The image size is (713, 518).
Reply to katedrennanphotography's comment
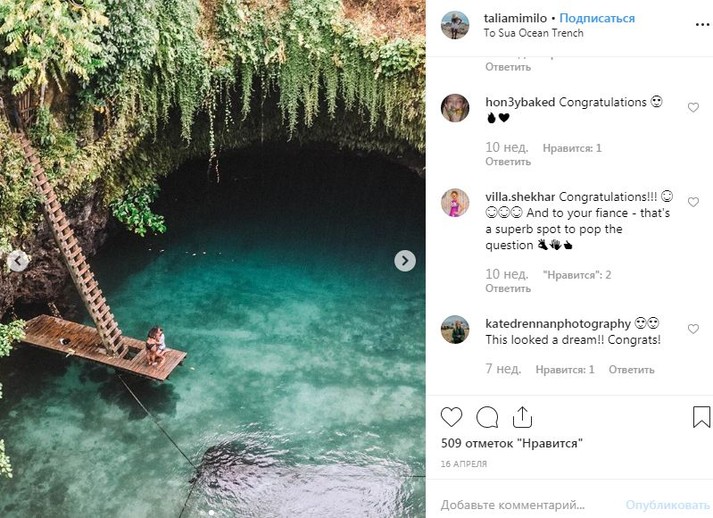631,370
